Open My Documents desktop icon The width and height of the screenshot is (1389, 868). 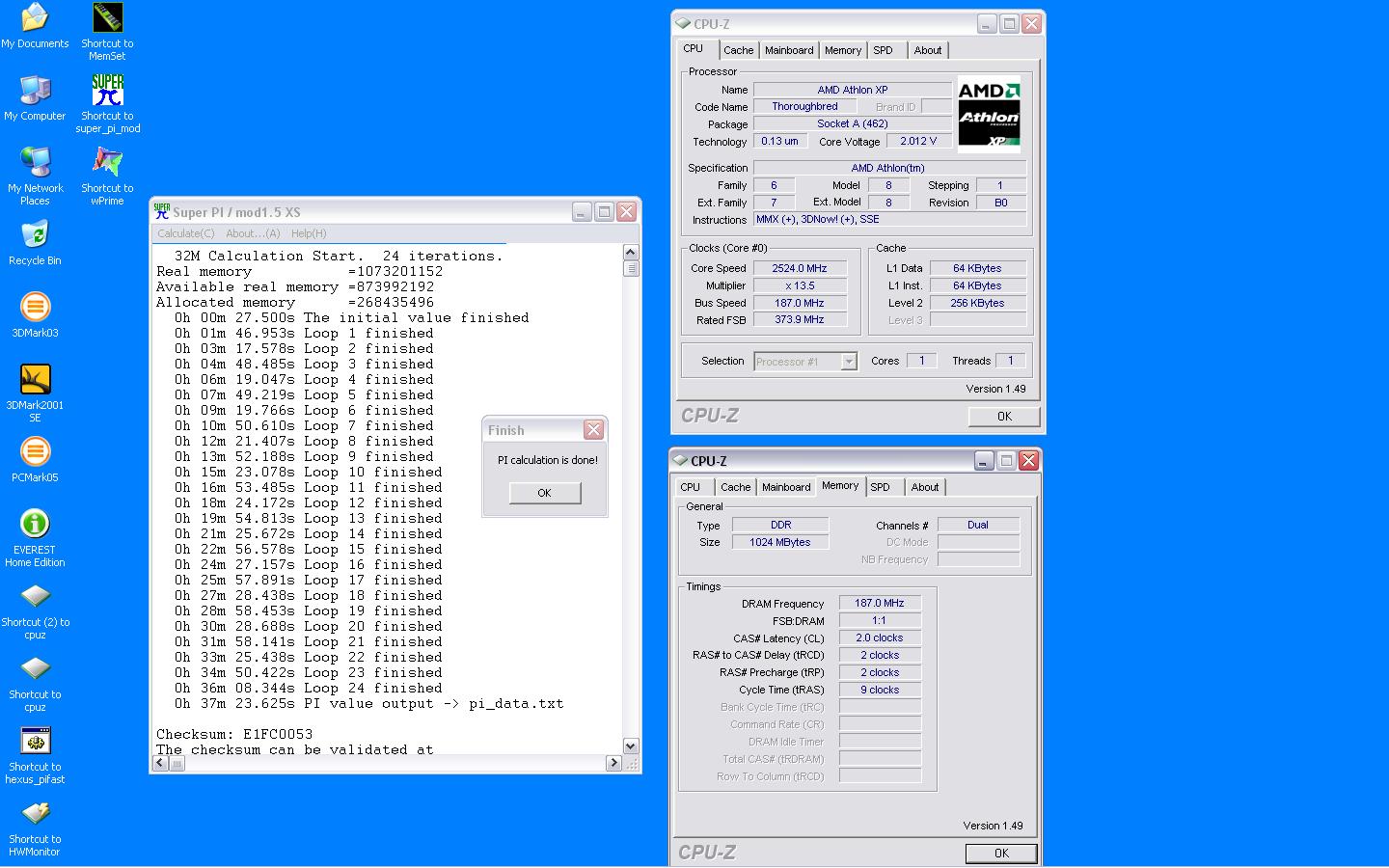tap(35, 26)
